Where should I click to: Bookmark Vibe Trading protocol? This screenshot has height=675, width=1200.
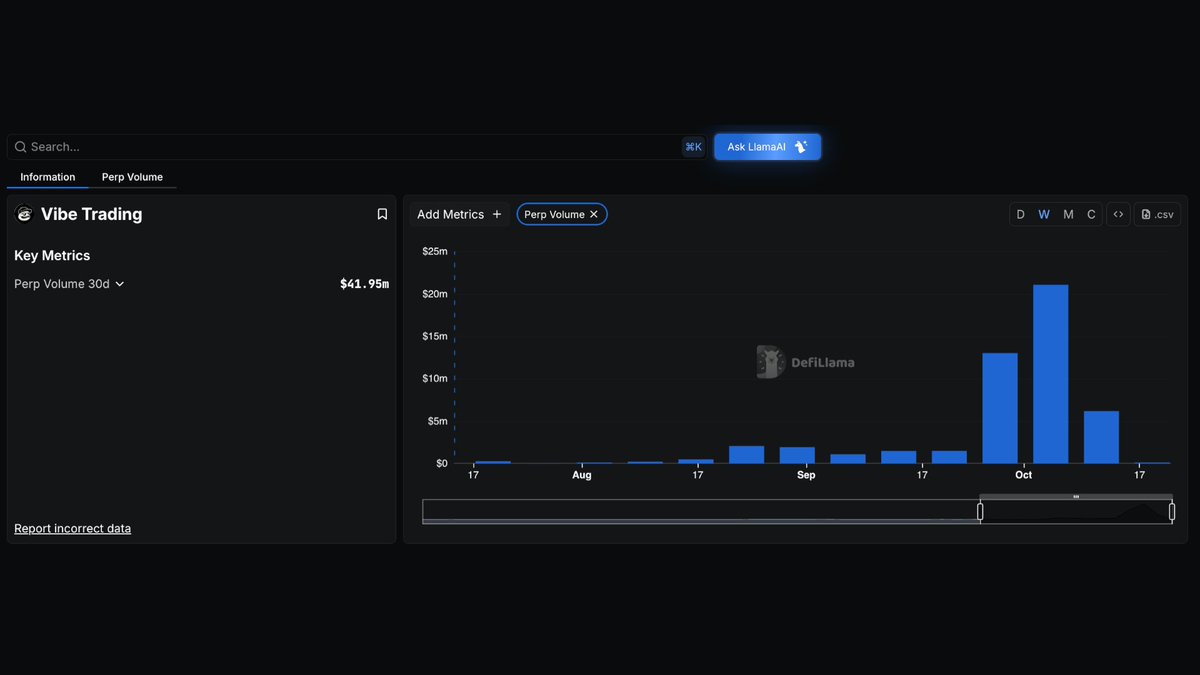pos(381,213)
